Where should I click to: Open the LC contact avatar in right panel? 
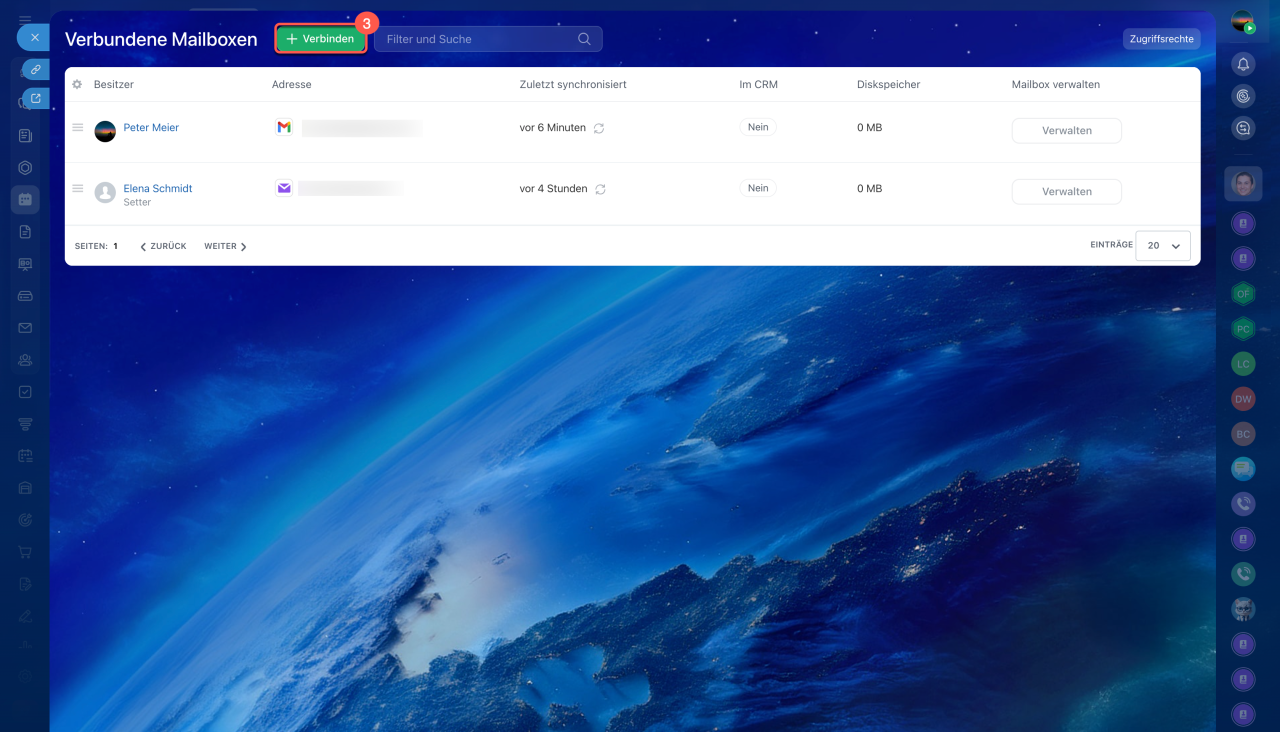pyautogui.click(x=1243, y=364)
